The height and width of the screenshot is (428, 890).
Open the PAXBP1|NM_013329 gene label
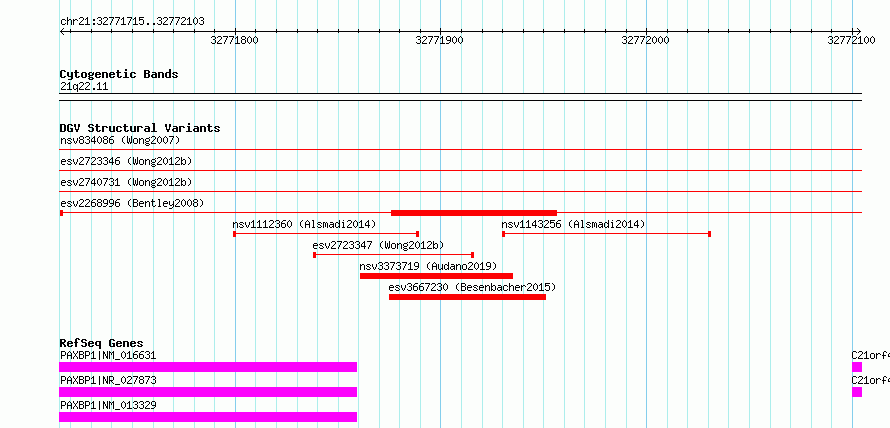(x=108, y=405)
